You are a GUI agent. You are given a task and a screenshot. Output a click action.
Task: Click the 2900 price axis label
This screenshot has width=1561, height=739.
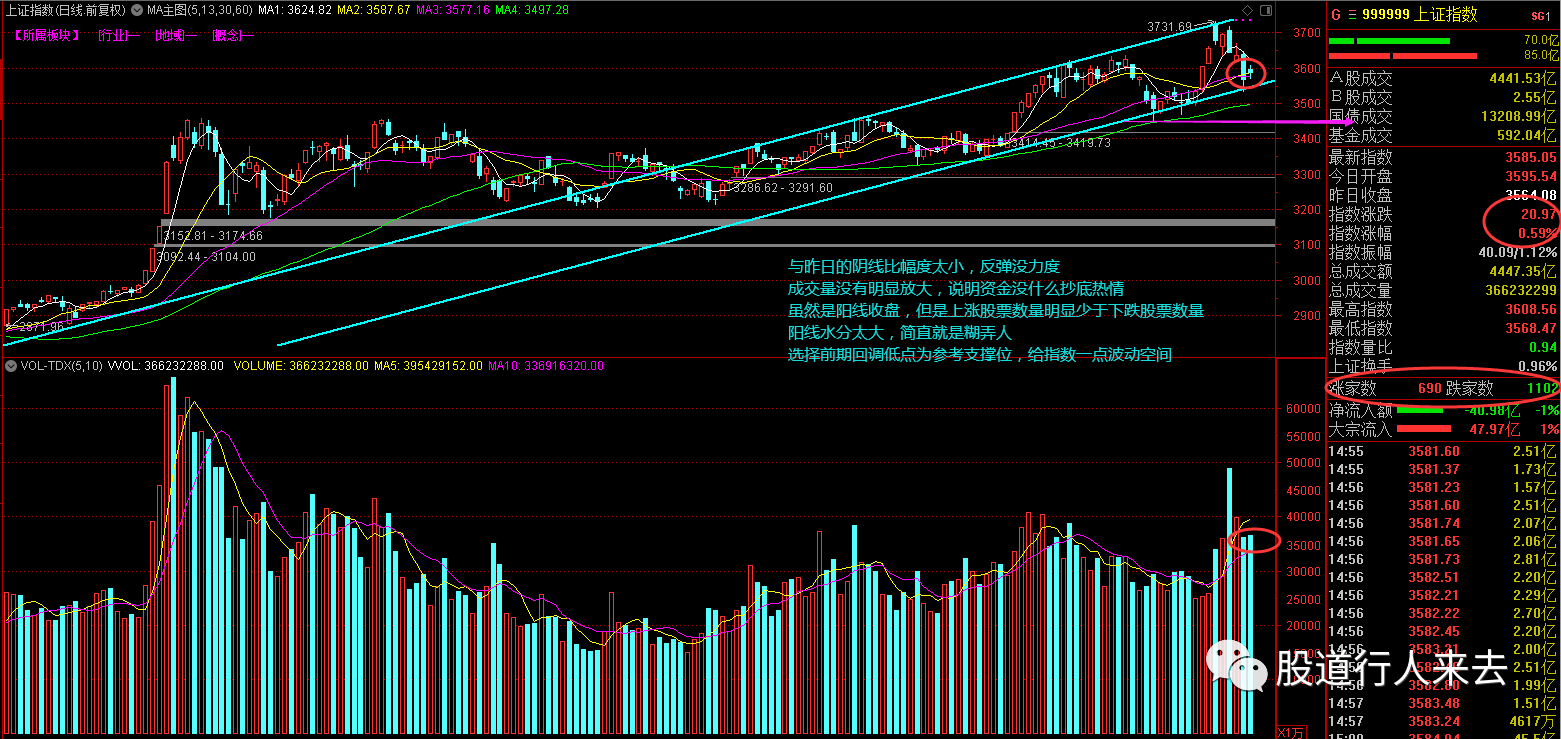1305,316
